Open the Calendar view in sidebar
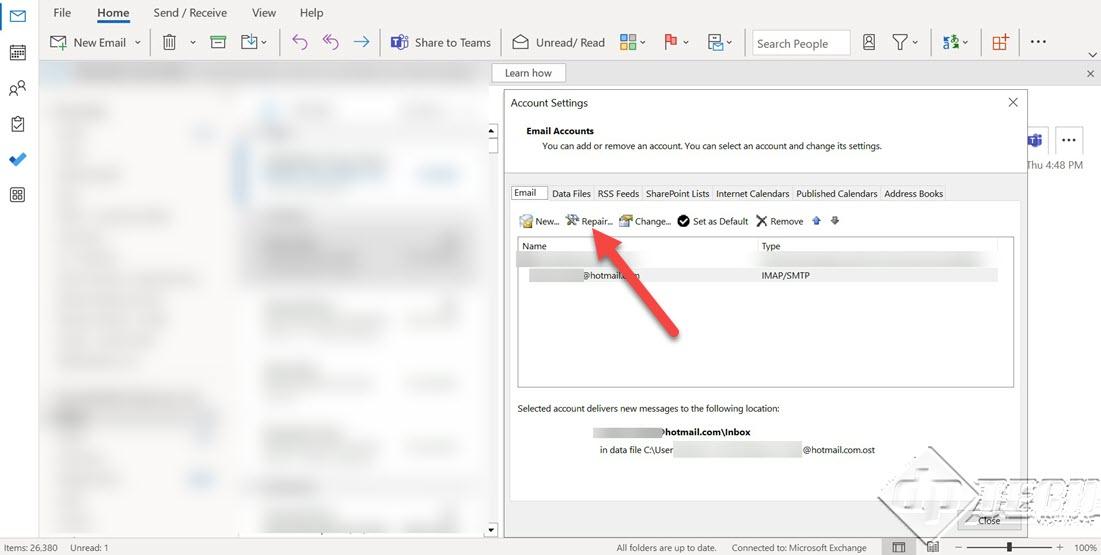 18,52
